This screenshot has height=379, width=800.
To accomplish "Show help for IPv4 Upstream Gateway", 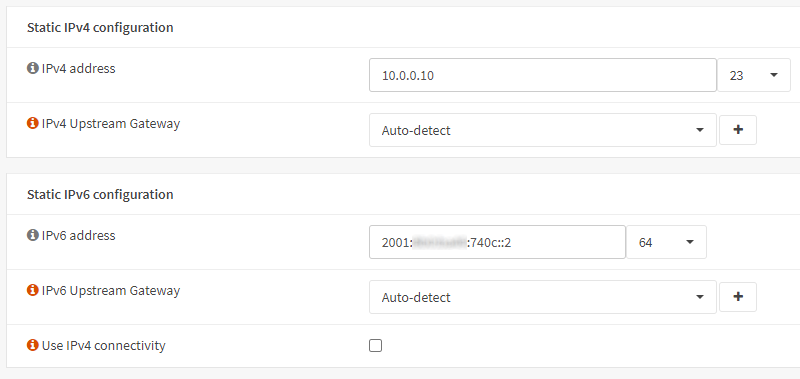I will 33,123.
